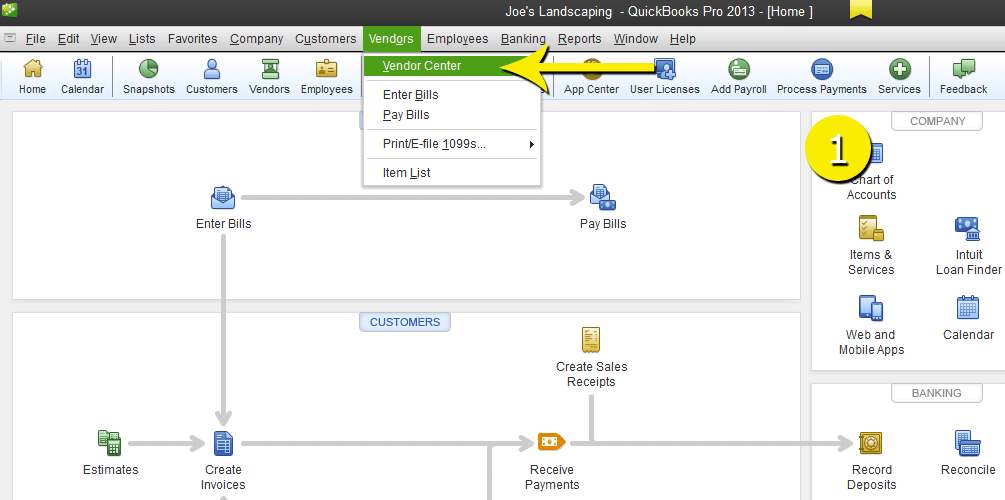Click the CUSTOMERS section header button

405,322
